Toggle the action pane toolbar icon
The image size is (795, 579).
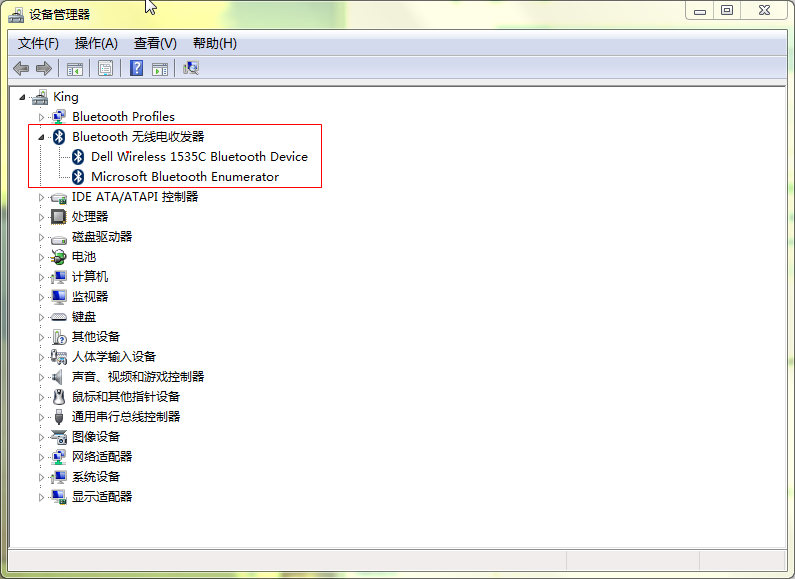coord(160,68)
